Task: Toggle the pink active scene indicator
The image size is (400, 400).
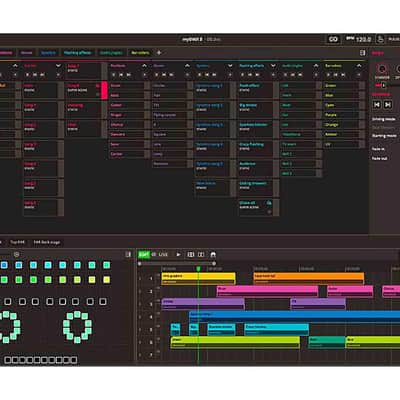Action: (104, 90)
